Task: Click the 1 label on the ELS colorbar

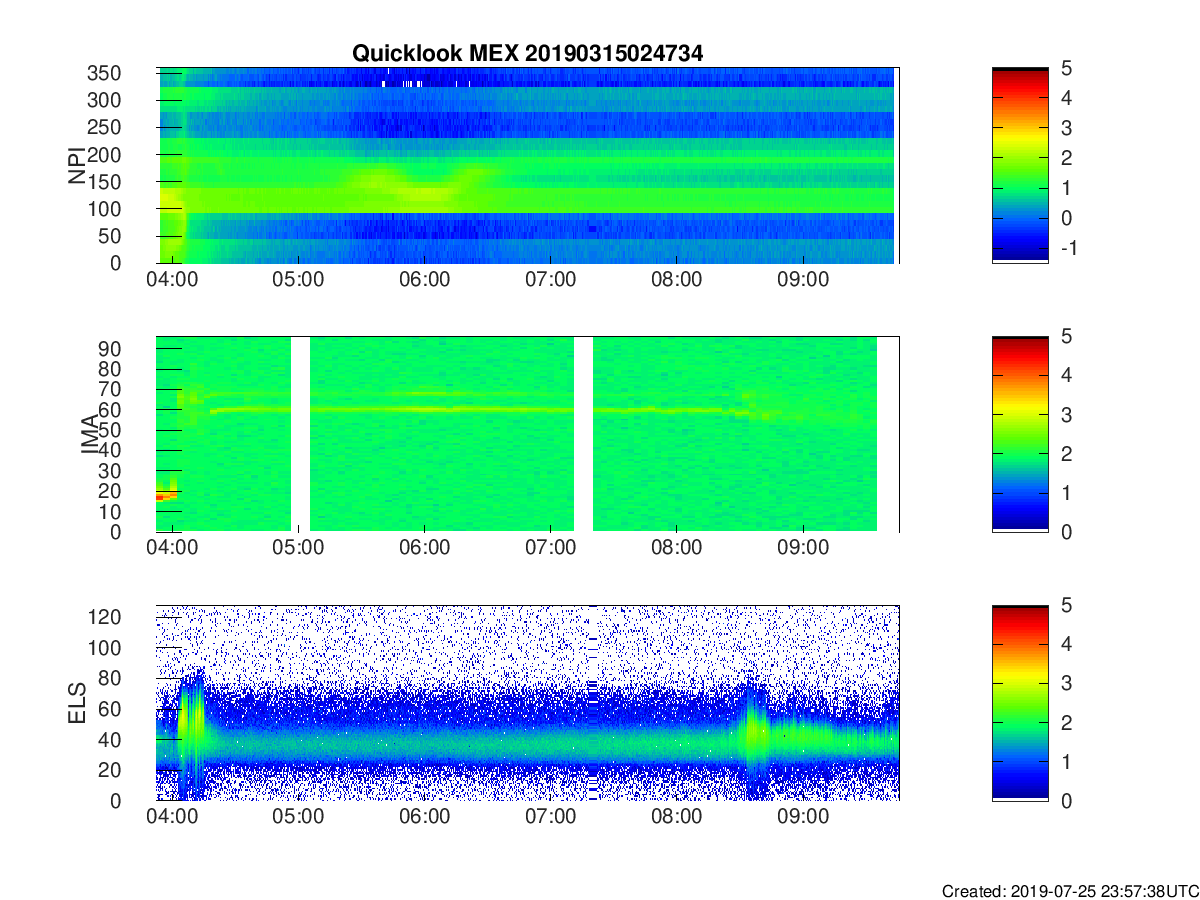Action: pos(1065,762)
